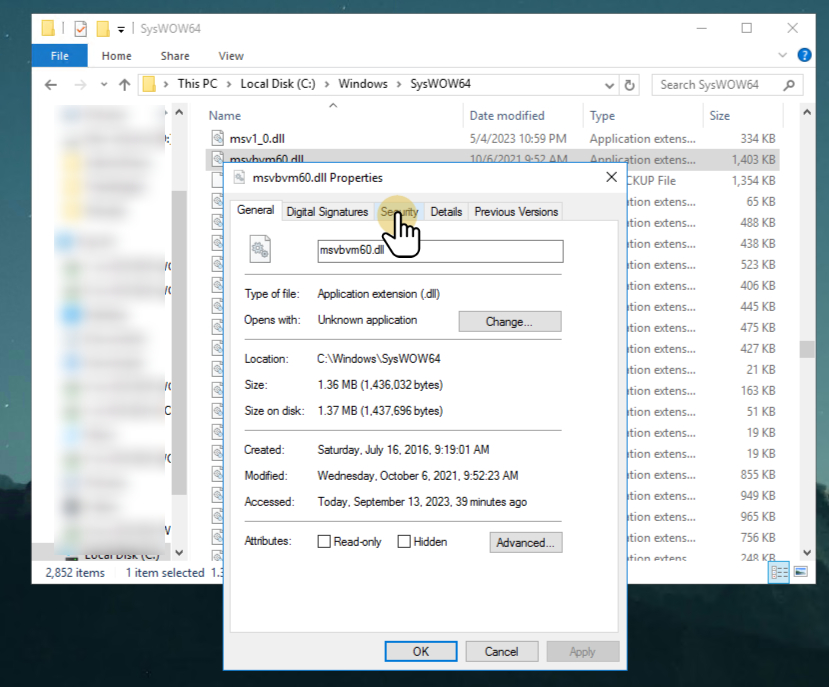Click the Change... button for Opens with
The height and width of the screenshot is (687, 829).
pos(510,322)
